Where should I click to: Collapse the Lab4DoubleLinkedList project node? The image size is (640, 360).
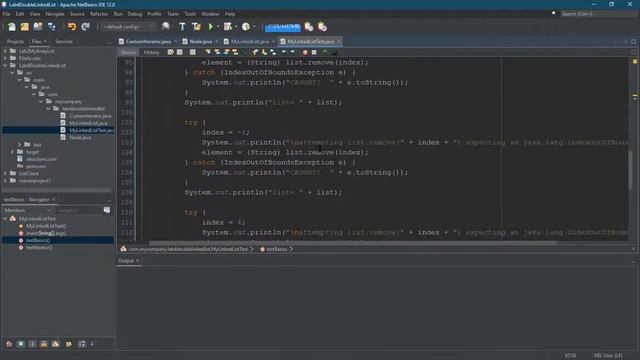(x=5, y=65)
